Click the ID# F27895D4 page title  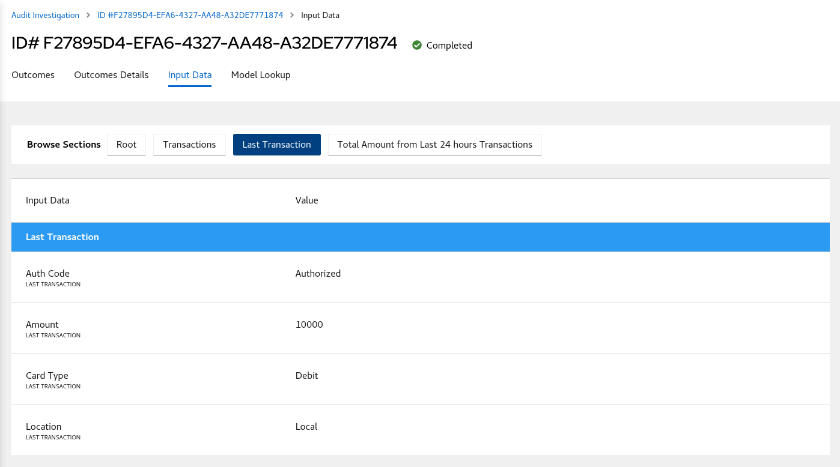204,43
